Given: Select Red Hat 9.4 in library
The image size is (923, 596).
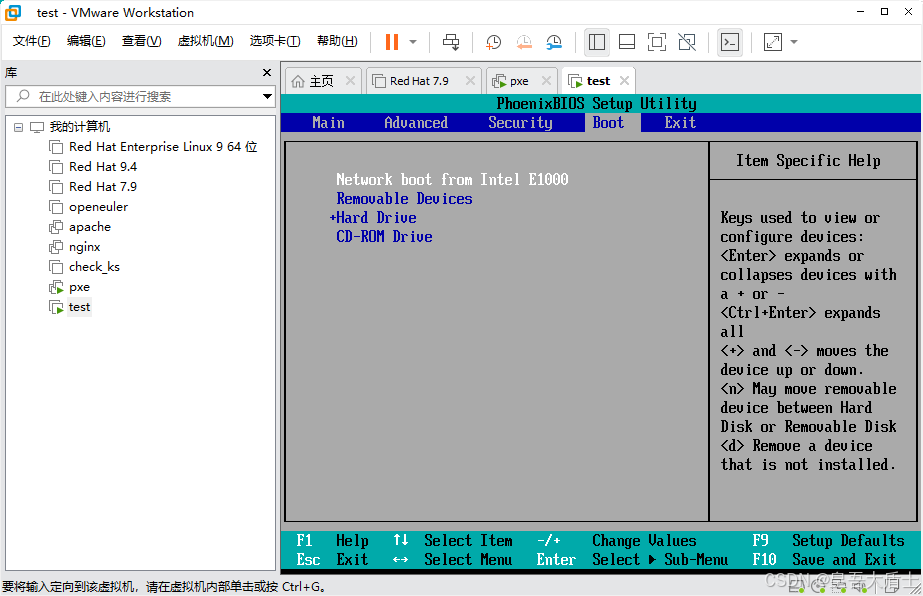Looking at the screenshot, I should pos(103,167).
